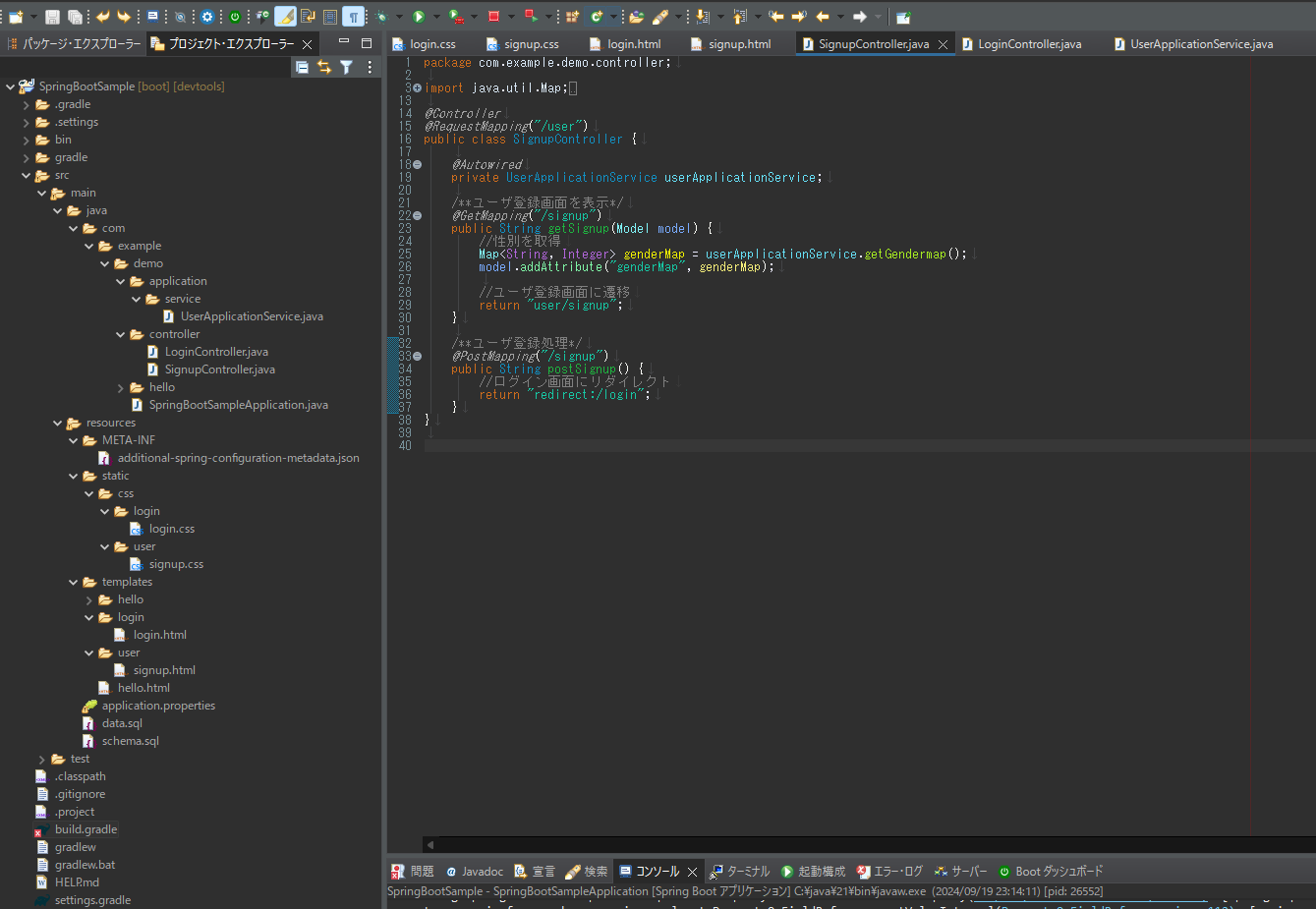Switch to LoginController.java editor tab

tap(1028, 44)
